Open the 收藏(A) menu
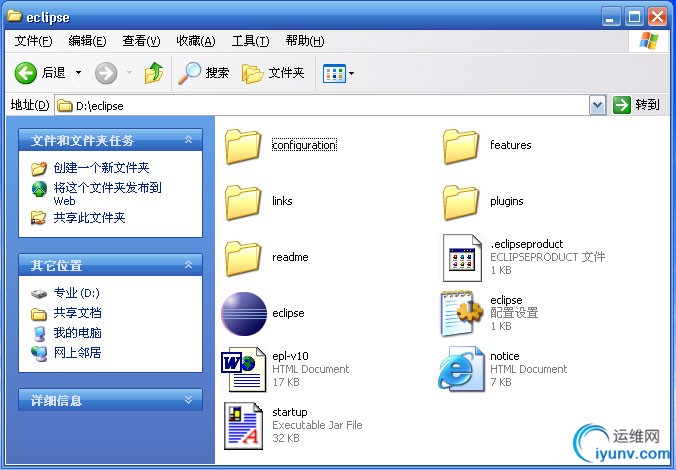 (x=196, y=41)
